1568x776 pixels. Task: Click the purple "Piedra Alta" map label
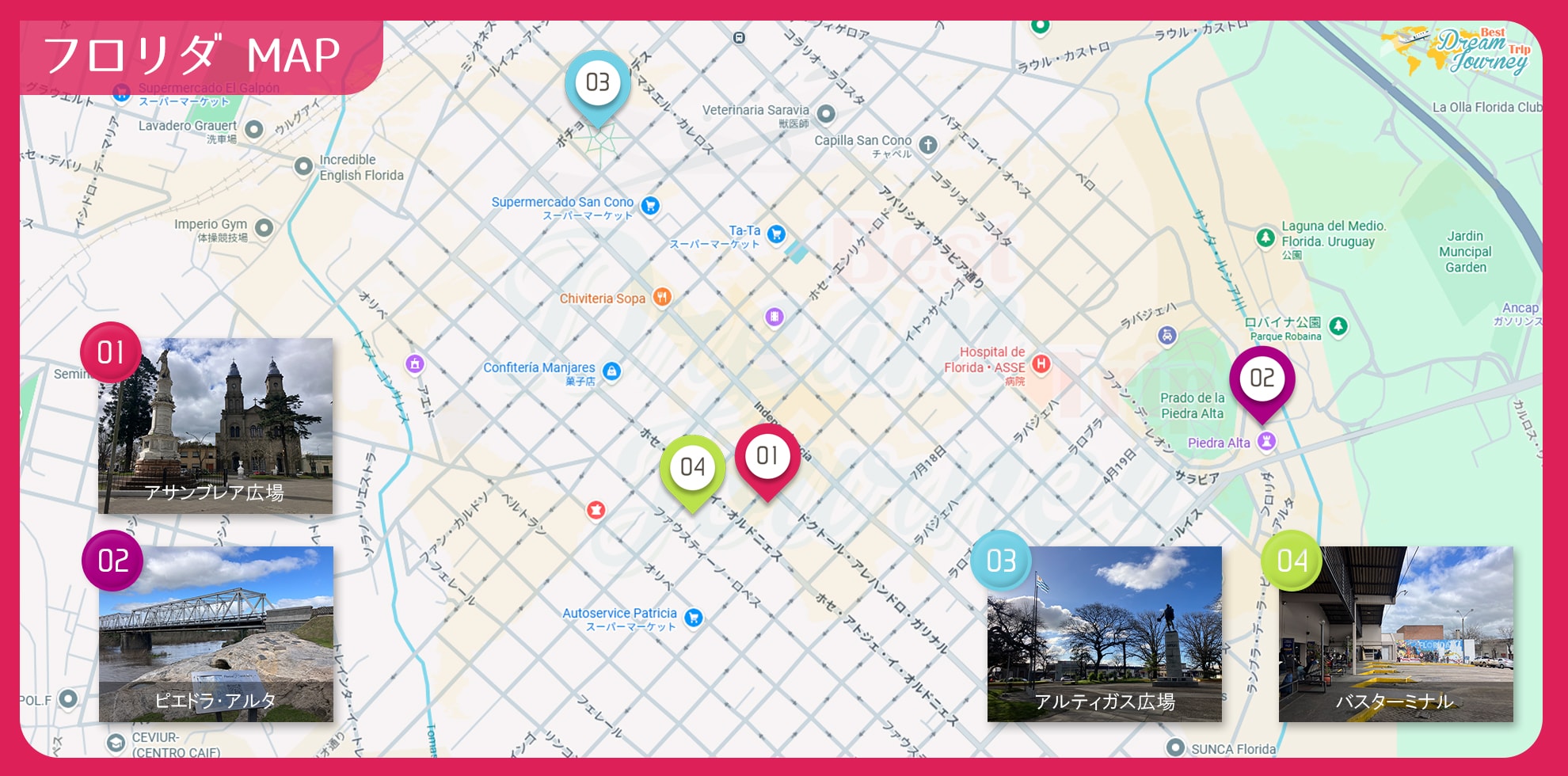(x=1219, y=443)
